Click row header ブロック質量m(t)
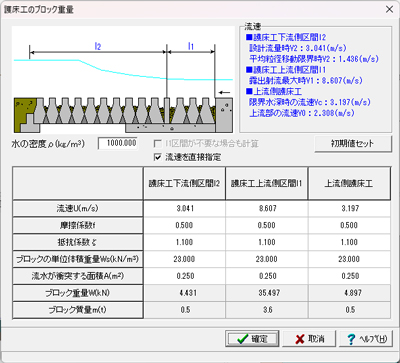 (78, 310)
